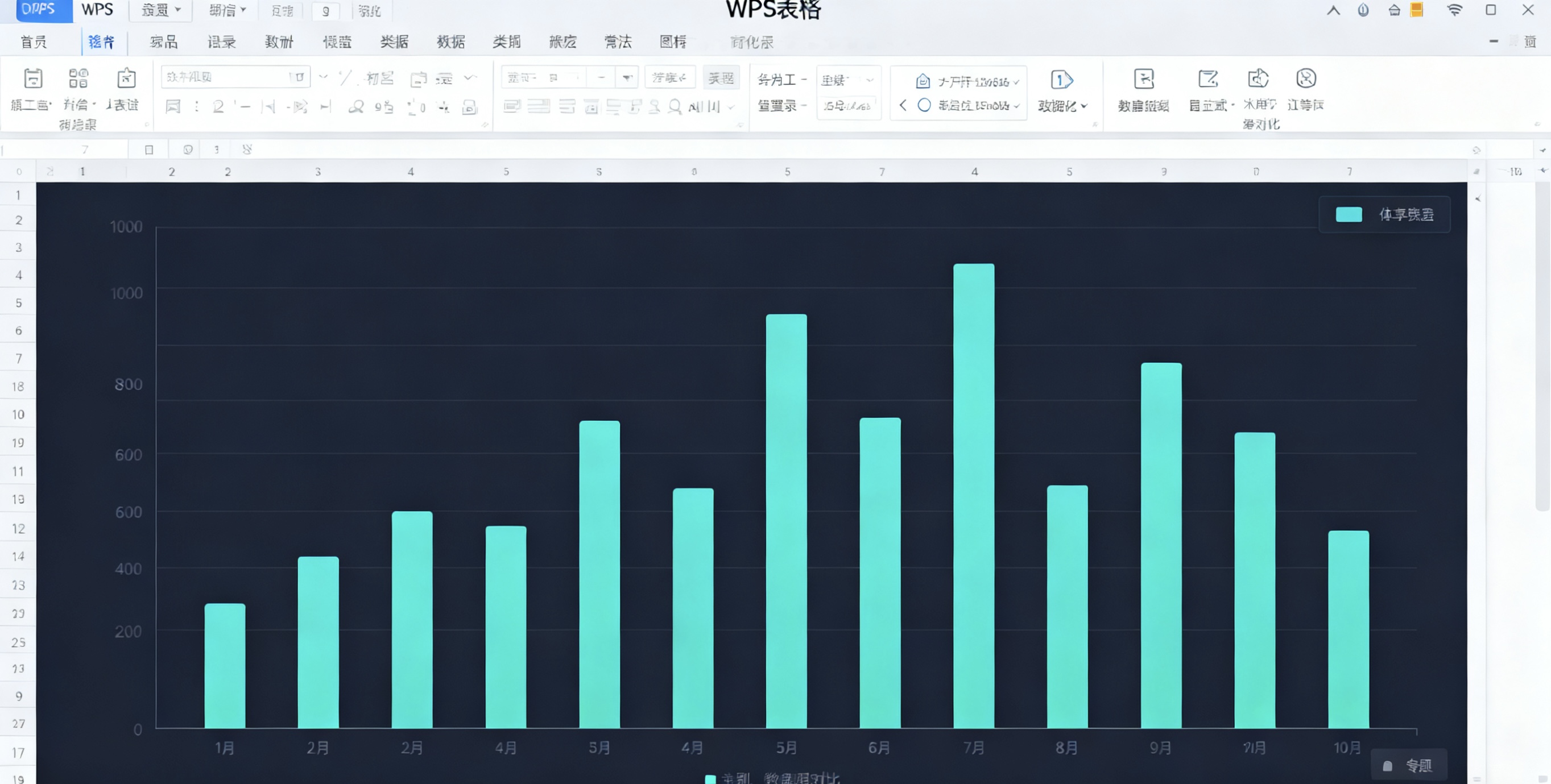This screenshot has height=784, width=1551.
Task: Click the vertical scrollbar arrow on the right
Action: point(1478,197)
